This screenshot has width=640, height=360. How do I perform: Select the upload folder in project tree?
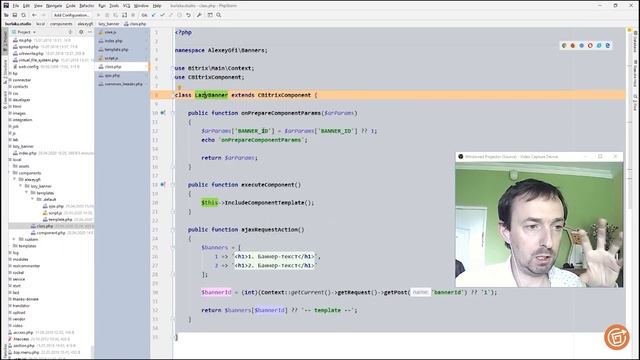pyautogui.click(x=19, y=312)
